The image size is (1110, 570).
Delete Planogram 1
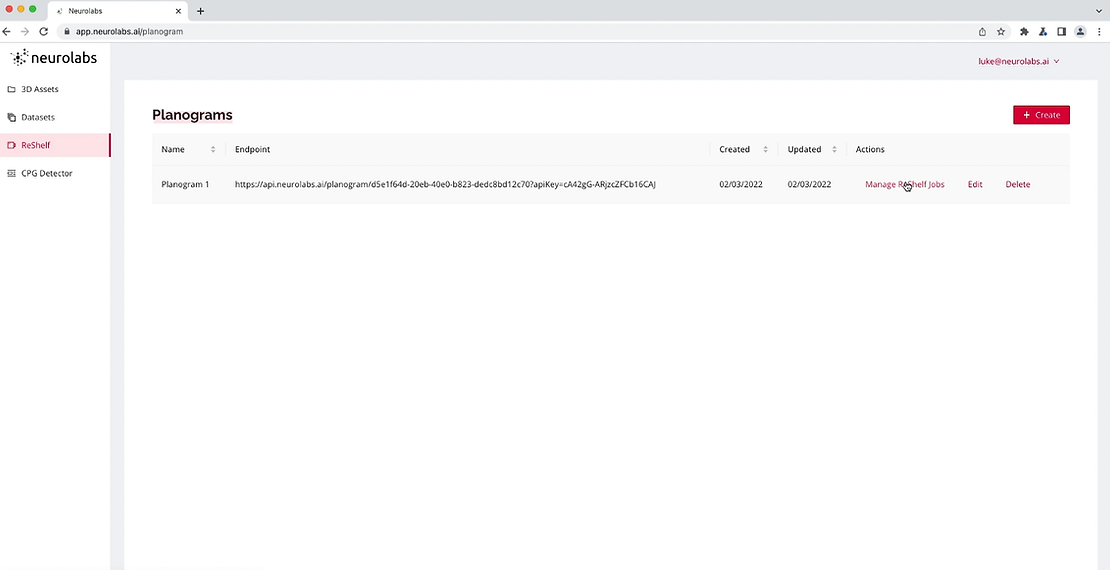pos(1018,184)
